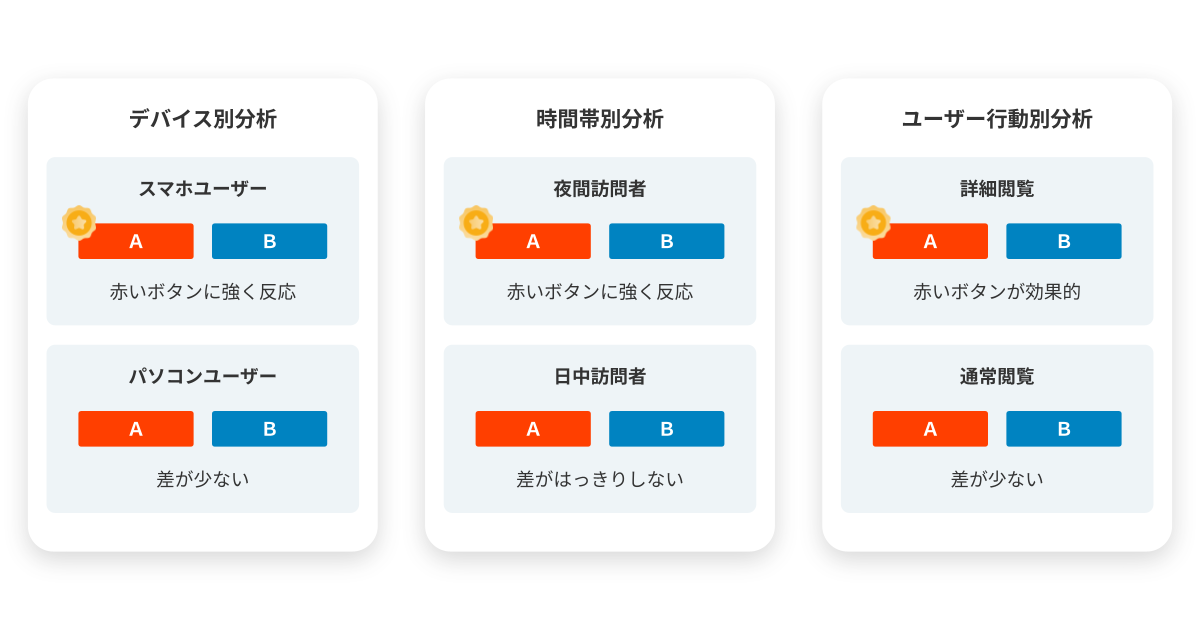Choose red A button under 夜間訪問者
Viewport: 1200px width, 630px height.
pyautogui.click(x=533, y=241)
